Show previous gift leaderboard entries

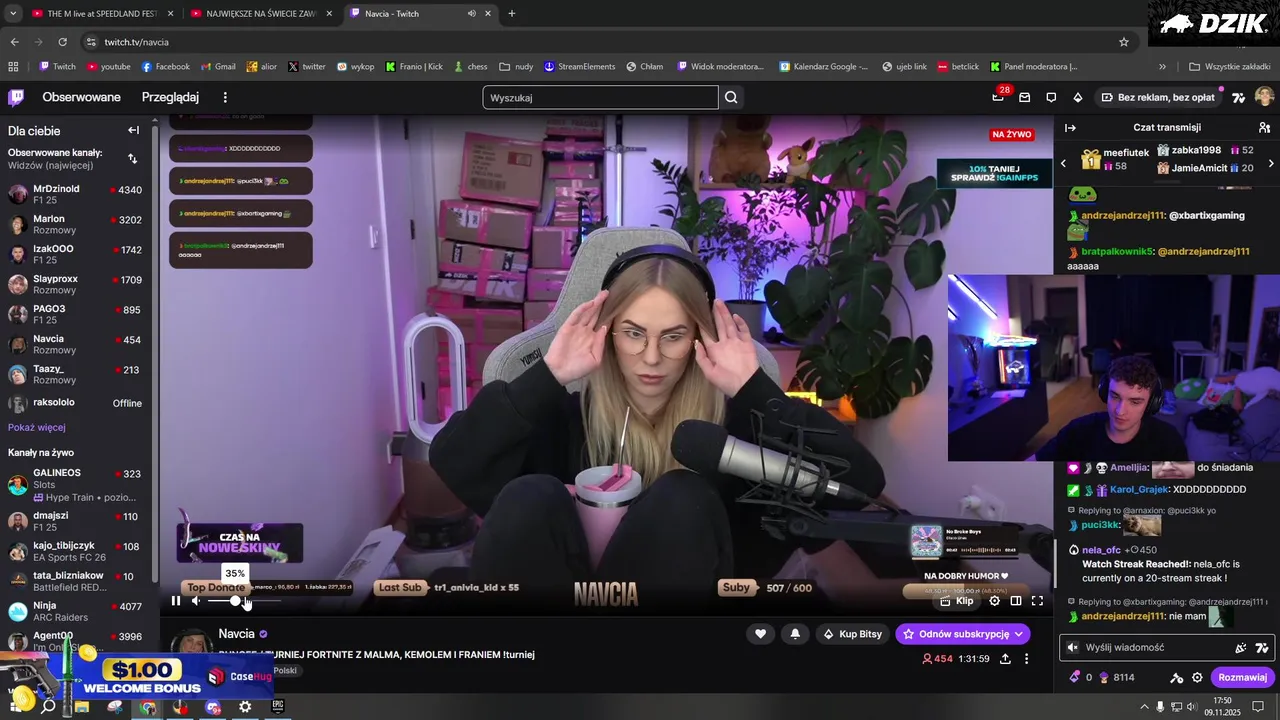click(1063, 163)
